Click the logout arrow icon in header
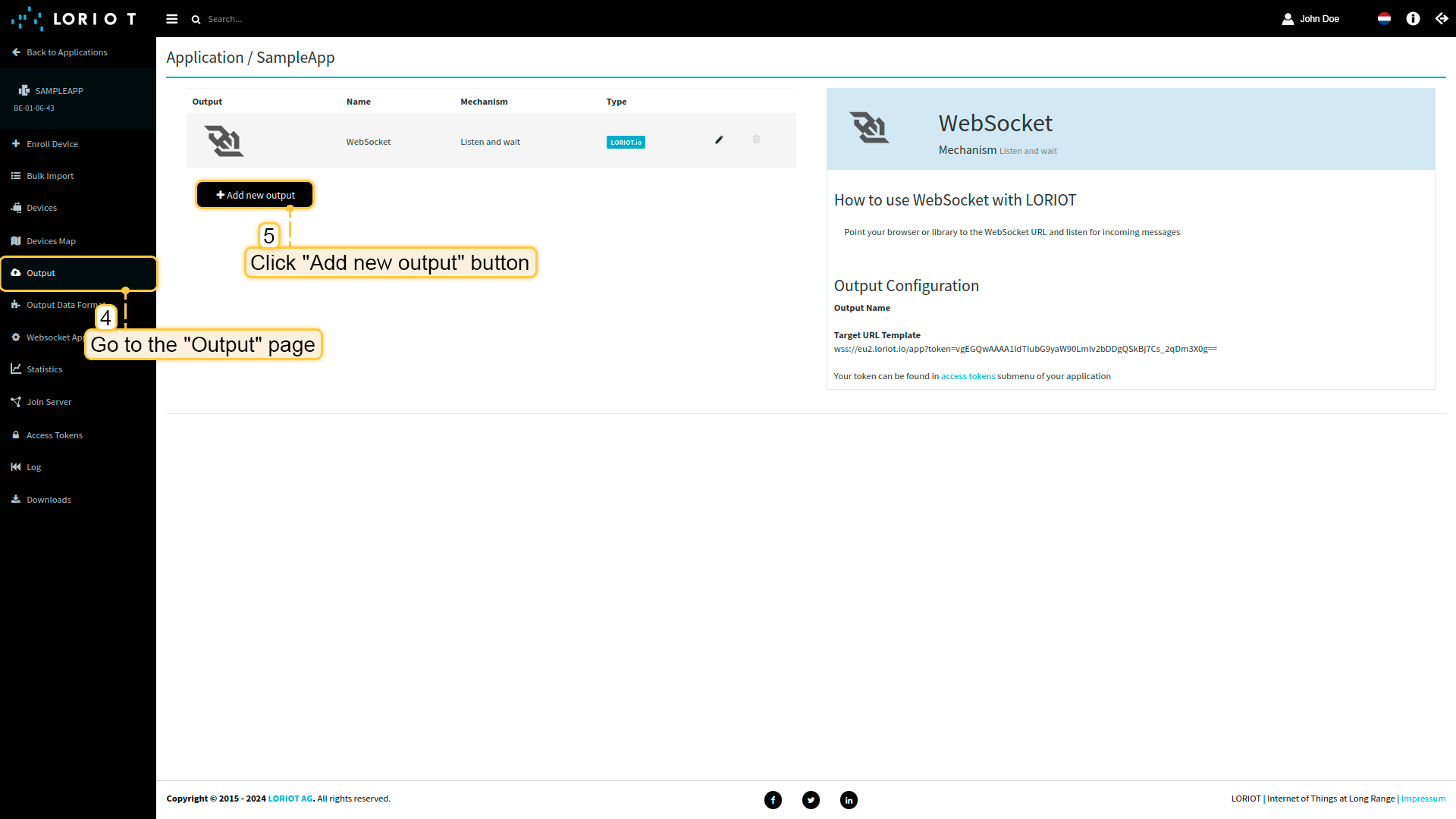This screenshot has width=1456, height=819. [1442, 19]
